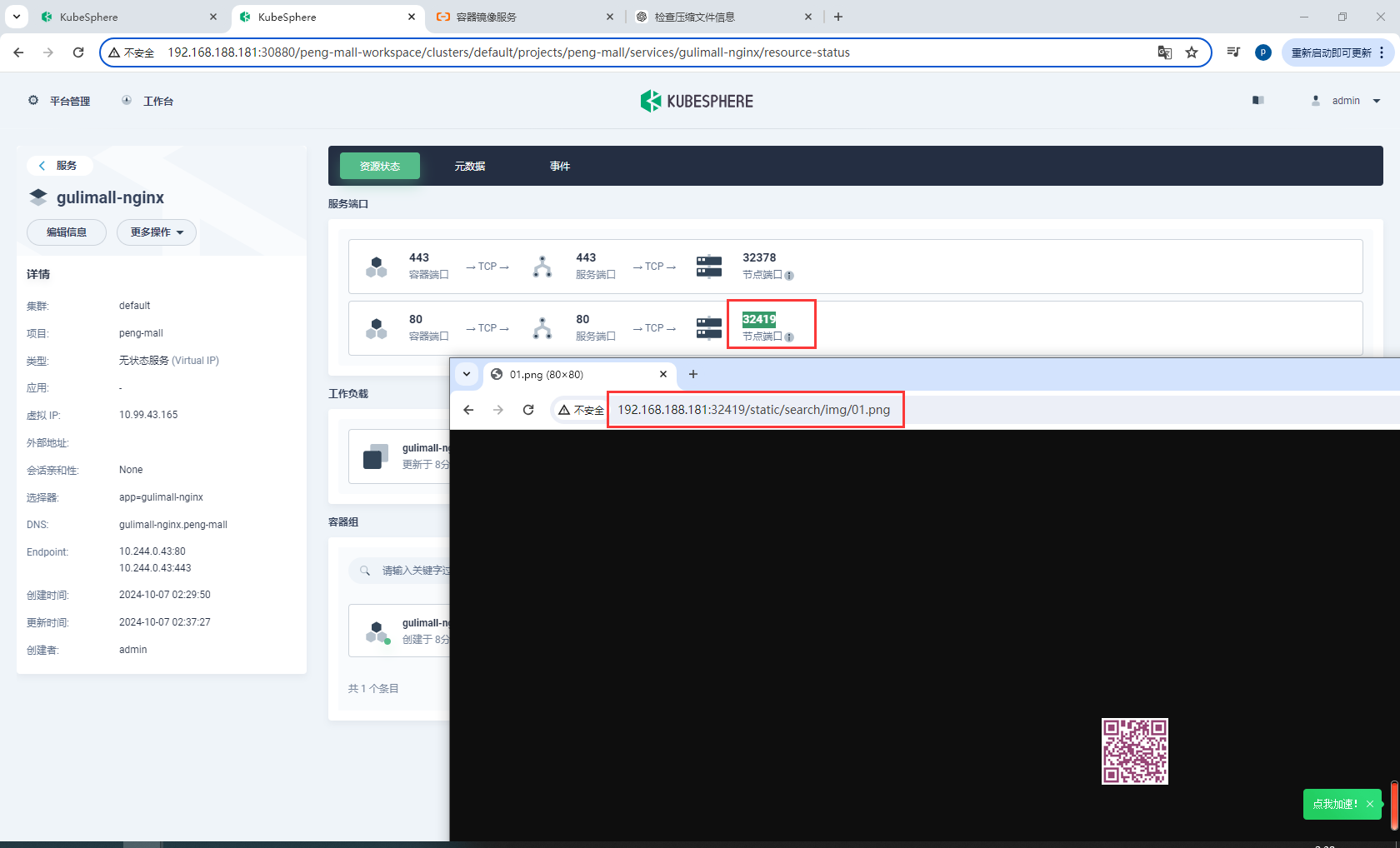
Task: Switch to 容器镜像服务 browser tab
Action: [x=526, y=17]
